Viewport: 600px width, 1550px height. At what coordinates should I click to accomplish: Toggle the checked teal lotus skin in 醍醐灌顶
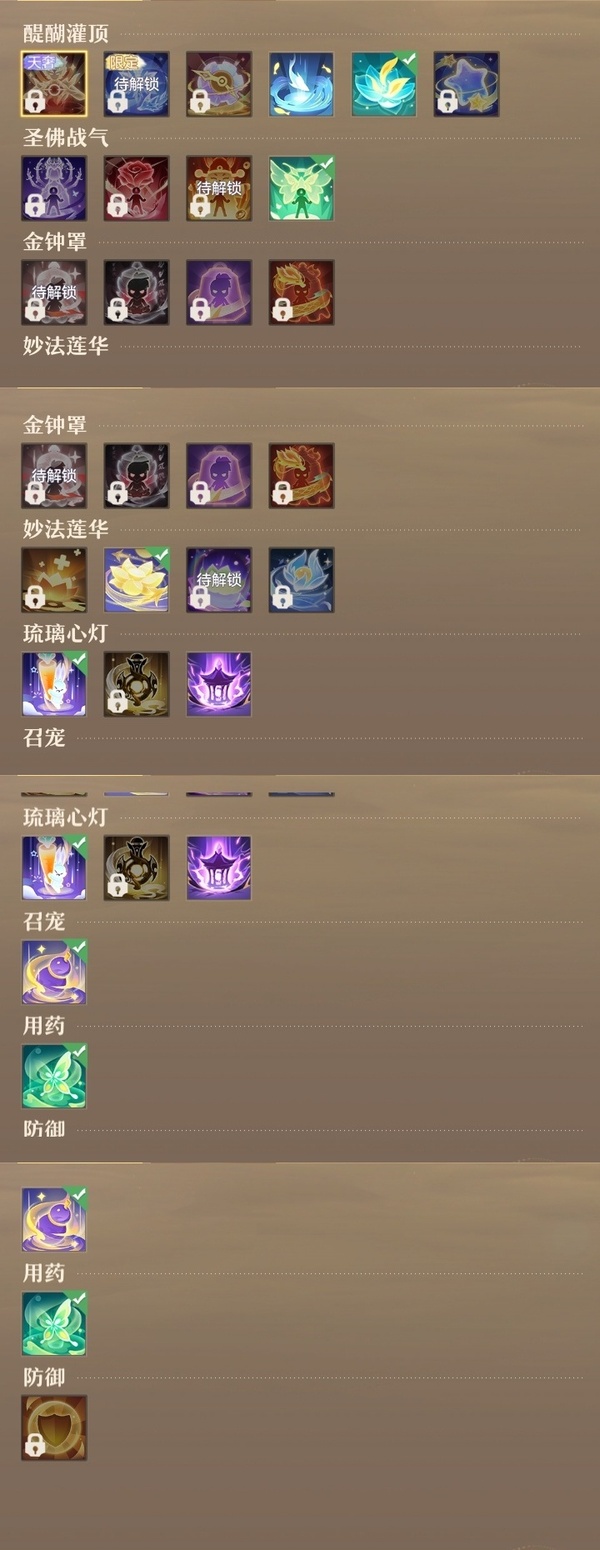click(x=384, y=84)
